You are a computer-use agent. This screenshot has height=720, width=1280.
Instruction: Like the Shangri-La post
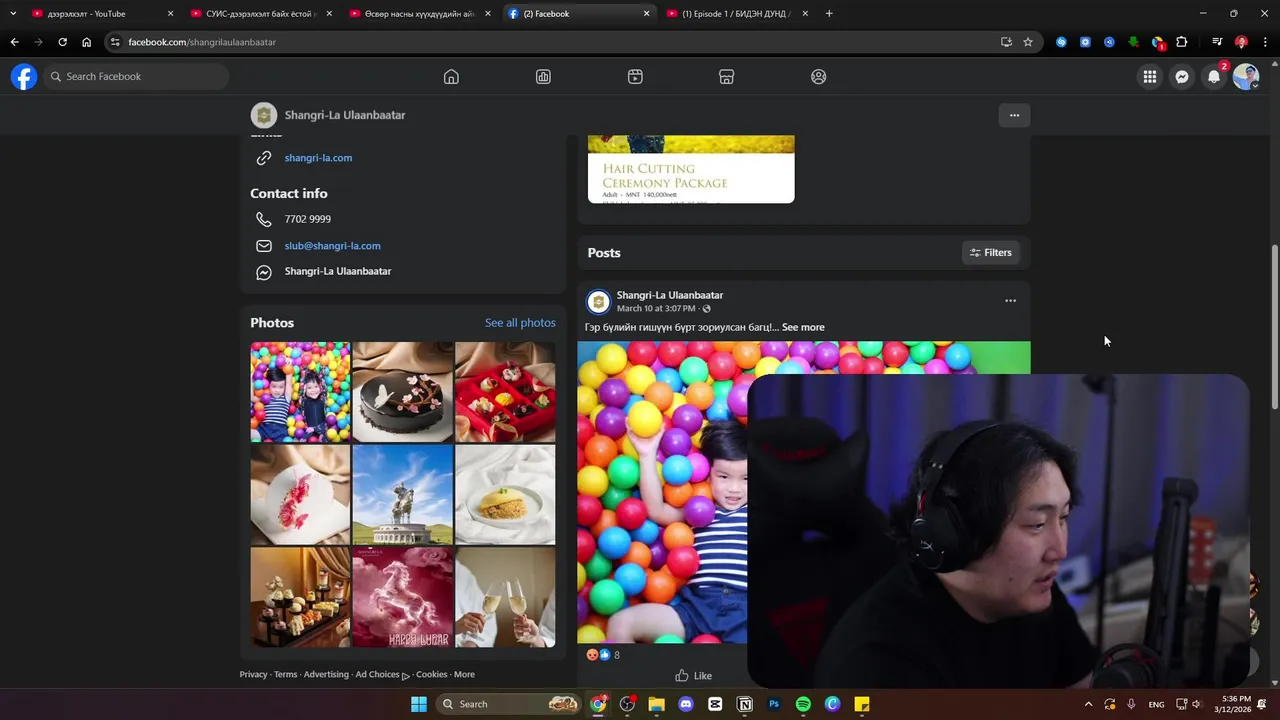[693, 676]
